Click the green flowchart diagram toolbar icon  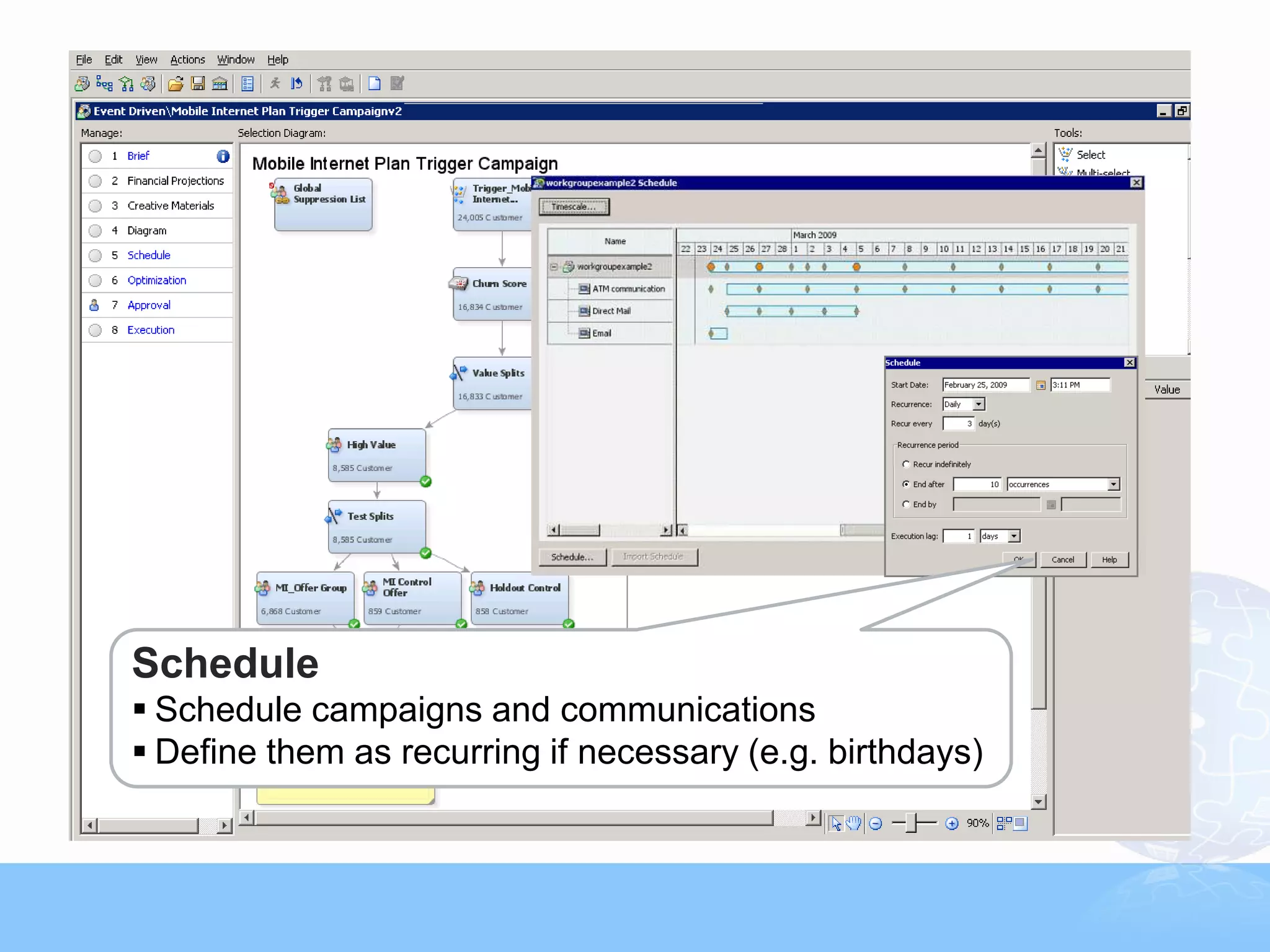coord(127,83)
